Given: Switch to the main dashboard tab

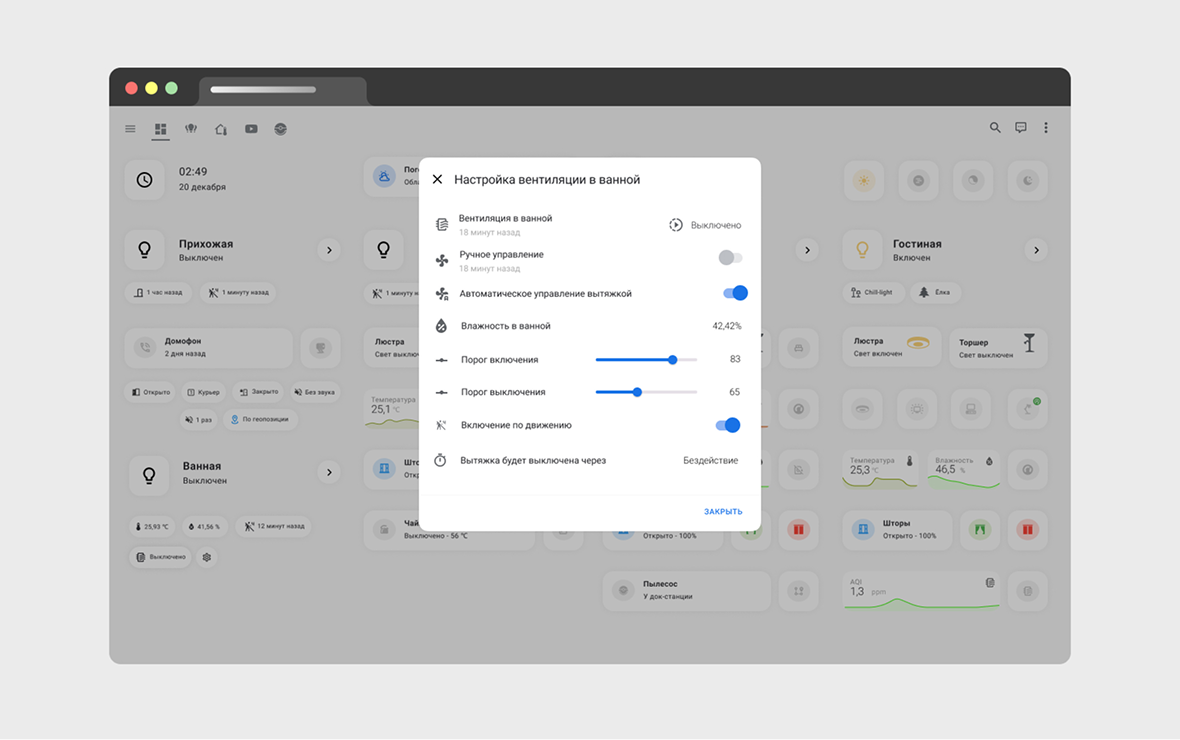Looking at the screenshot, I should coord(160,129).
